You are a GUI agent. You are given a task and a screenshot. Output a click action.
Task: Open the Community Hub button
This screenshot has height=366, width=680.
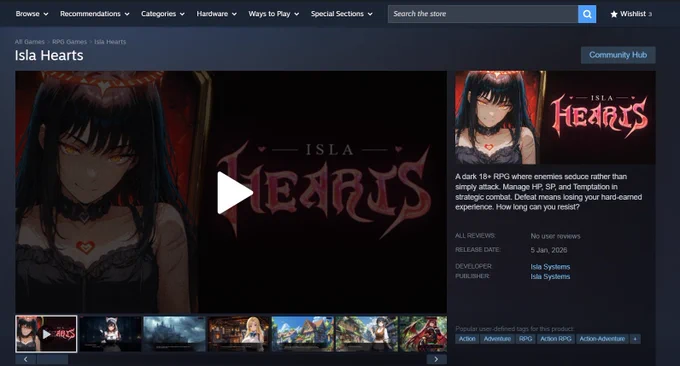click(618, 55)
